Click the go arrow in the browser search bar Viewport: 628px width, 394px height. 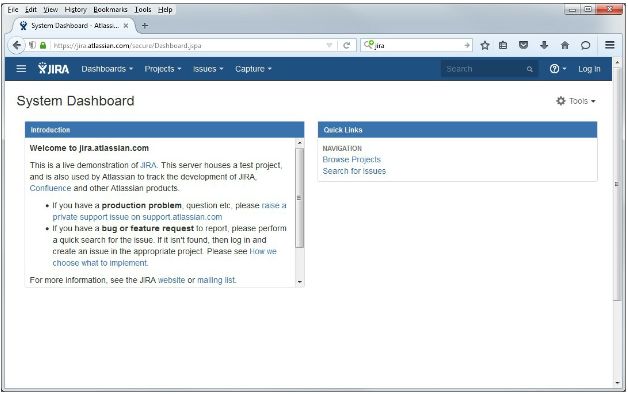[x=467, y=45]
